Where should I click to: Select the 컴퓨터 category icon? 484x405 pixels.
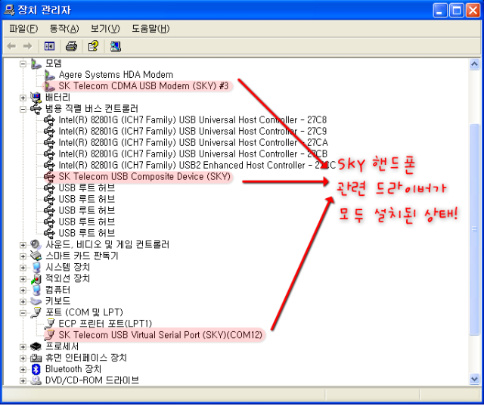point(36,290)
